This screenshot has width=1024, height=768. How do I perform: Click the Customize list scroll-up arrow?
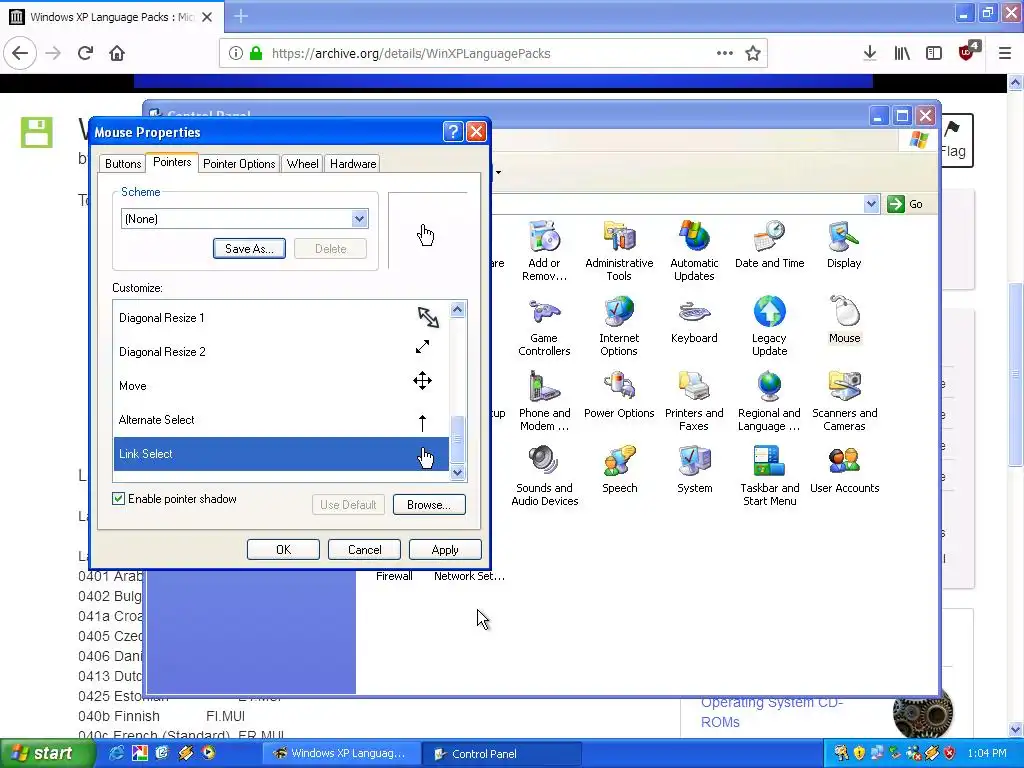[x=458, y=310]
